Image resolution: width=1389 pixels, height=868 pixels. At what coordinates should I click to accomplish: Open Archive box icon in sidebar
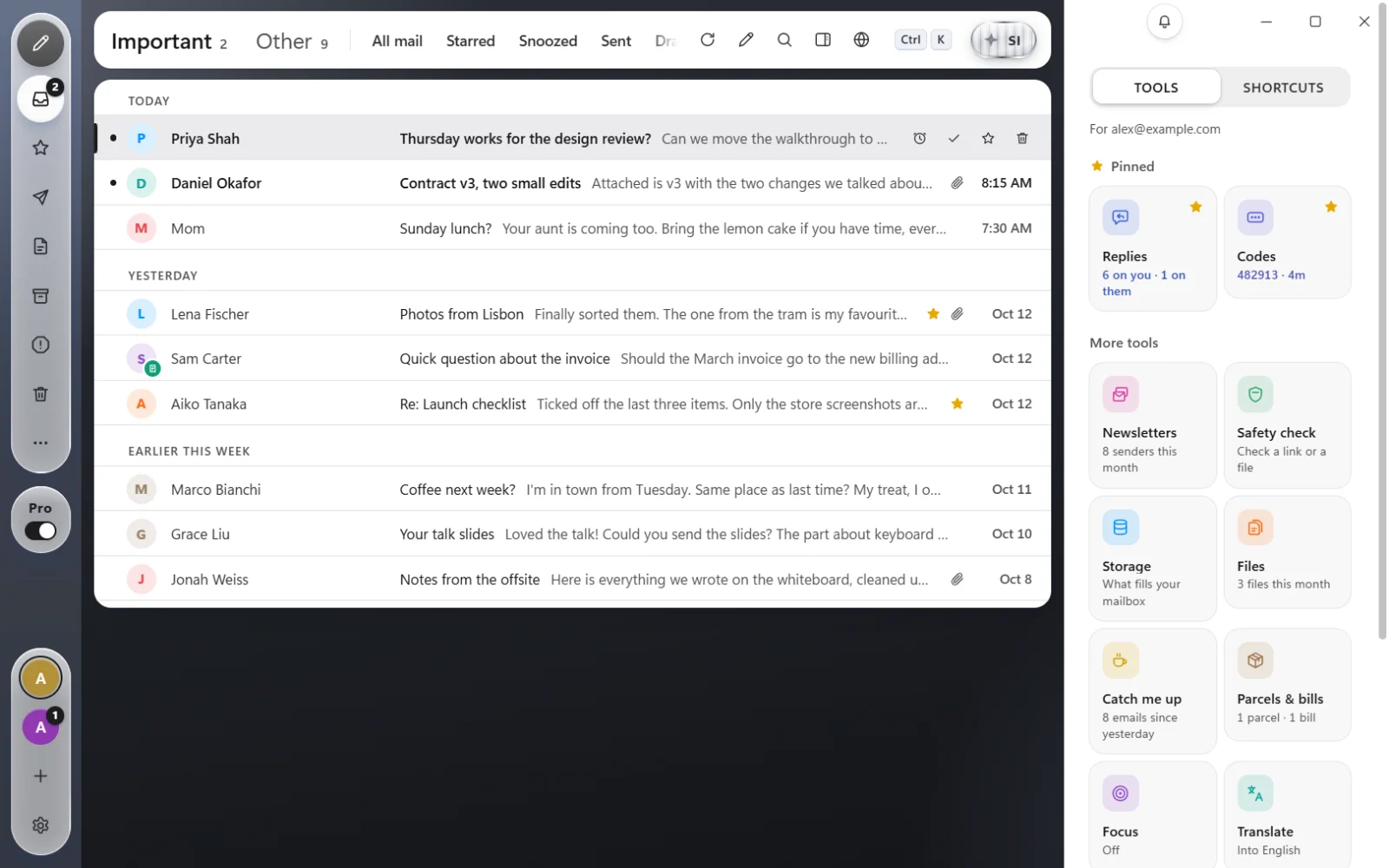(x=40, y=296)
